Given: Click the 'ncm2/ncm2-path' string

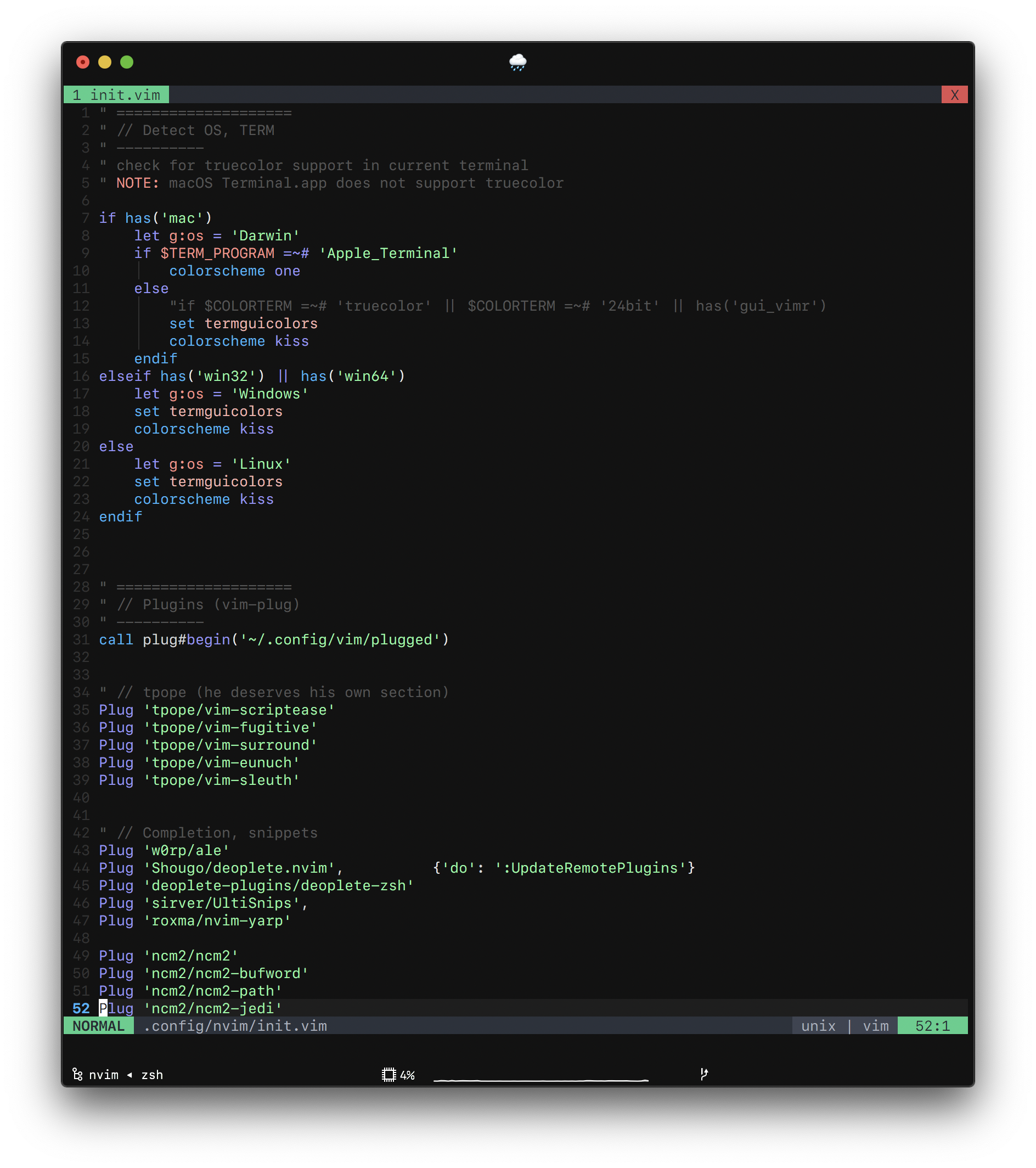Looking at the screenshot, I should coord(212,991).
